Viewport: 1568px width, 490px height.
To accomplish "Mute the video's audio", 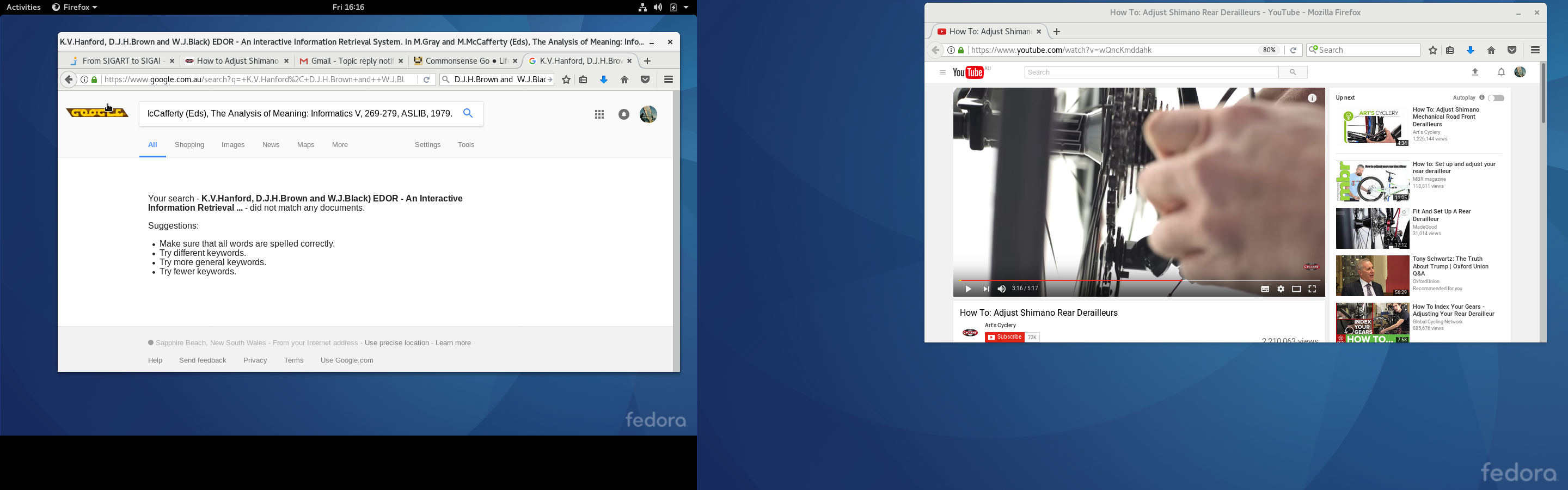I will (1001, 289).
